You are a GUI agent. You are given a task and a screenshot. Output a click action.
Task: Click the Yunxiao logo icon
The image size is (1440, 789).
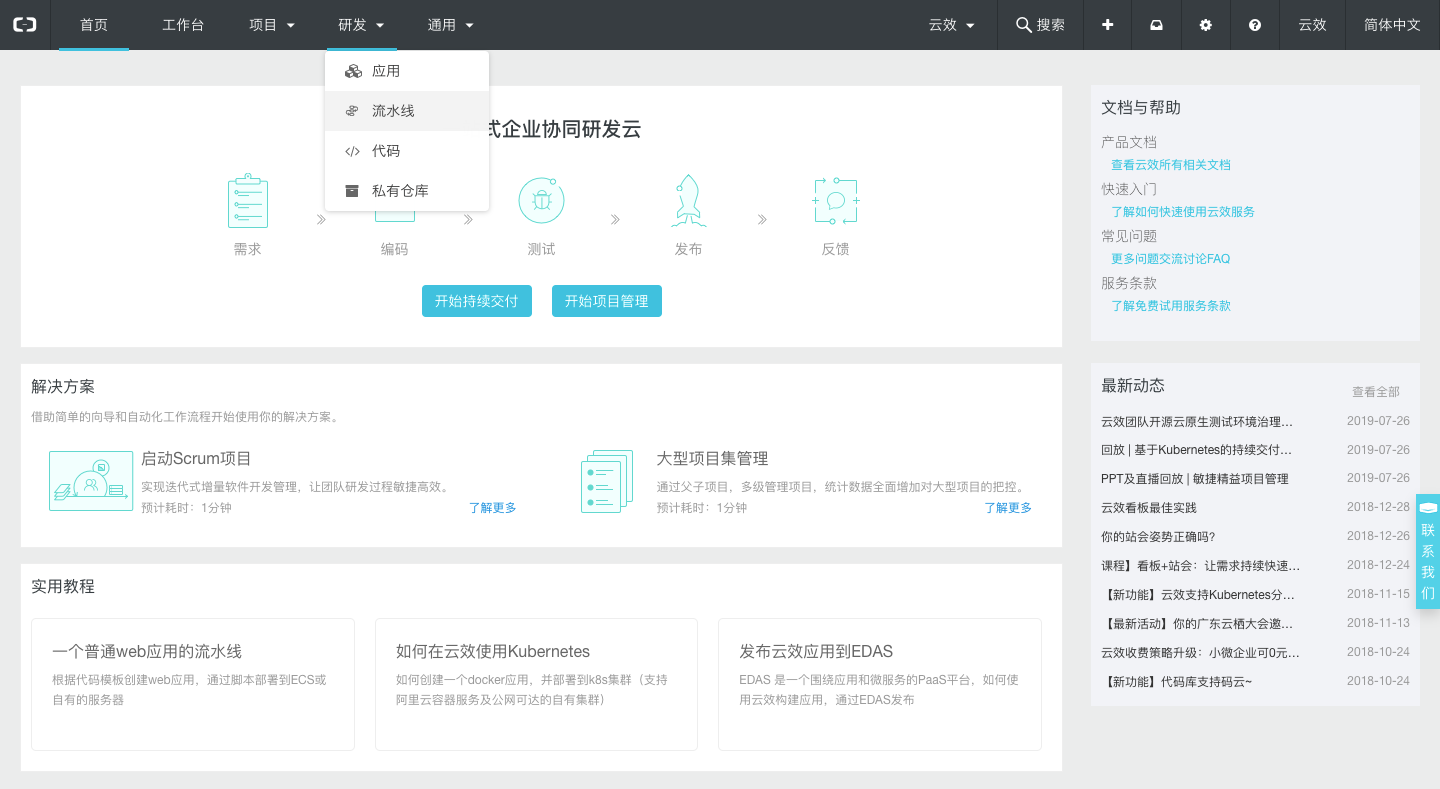pyautogui.click(x=24, y=25)
